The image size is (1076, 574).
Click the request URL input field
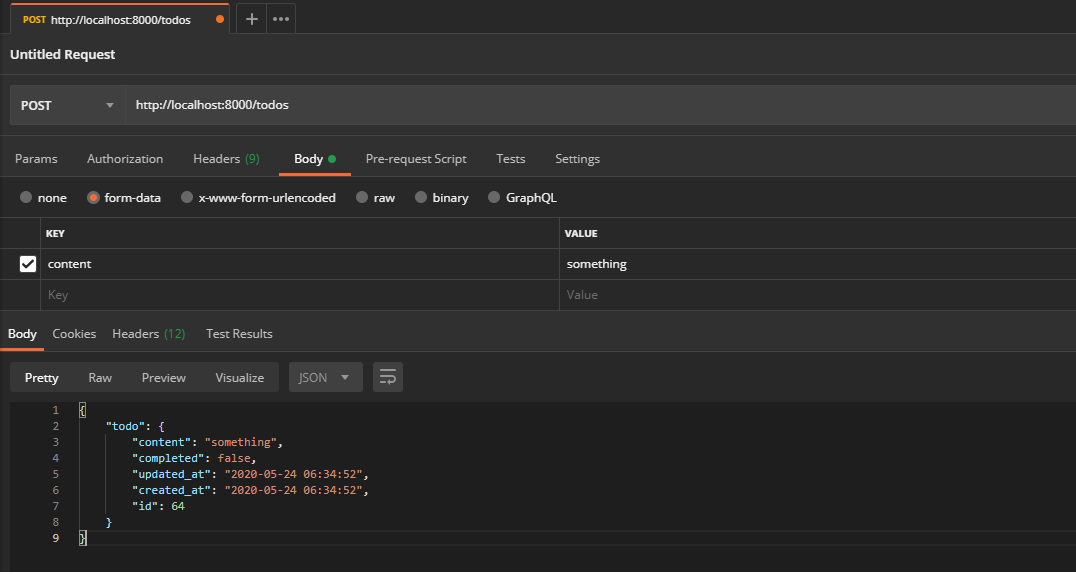(600, 105)
